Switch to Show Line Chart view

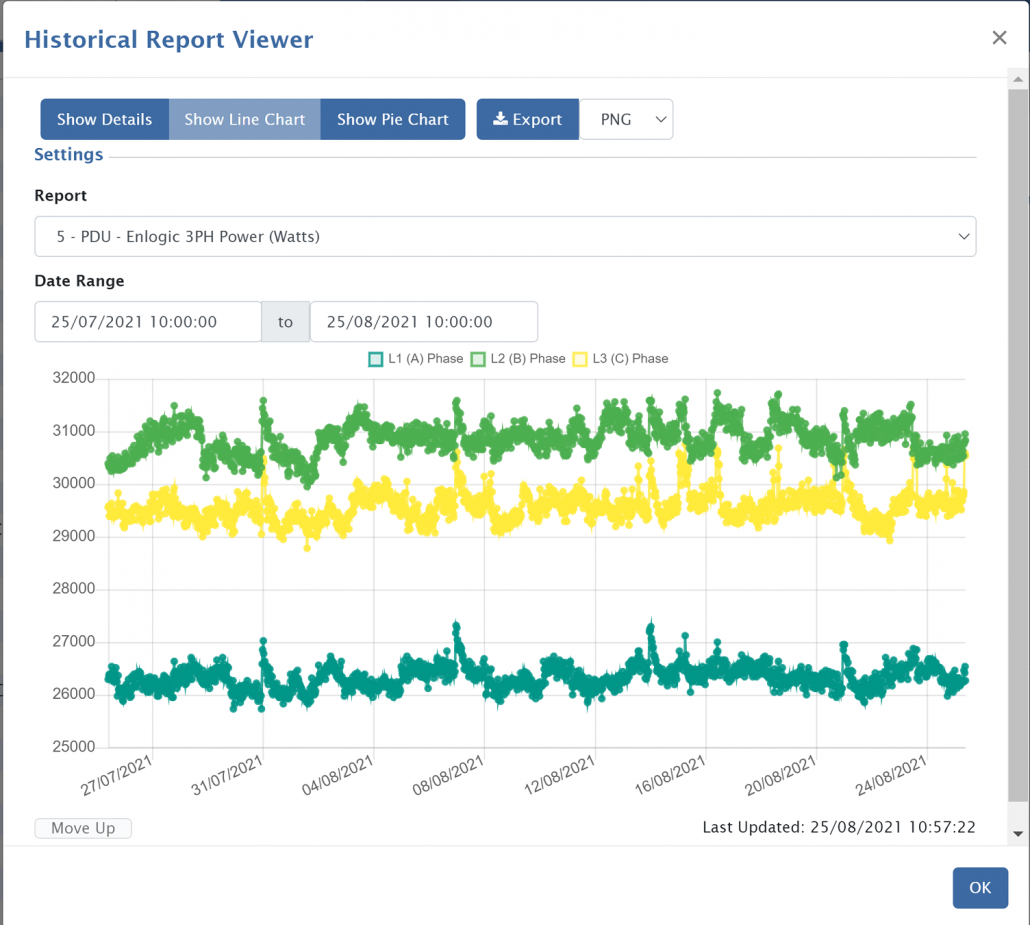click(244, 119)
